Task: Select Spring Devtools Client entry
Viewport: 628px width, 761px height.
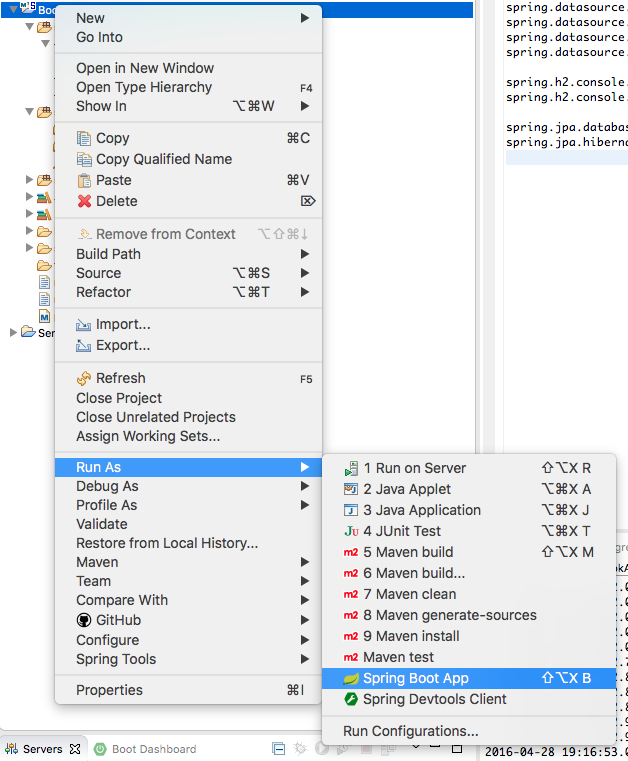Action: 469,699
